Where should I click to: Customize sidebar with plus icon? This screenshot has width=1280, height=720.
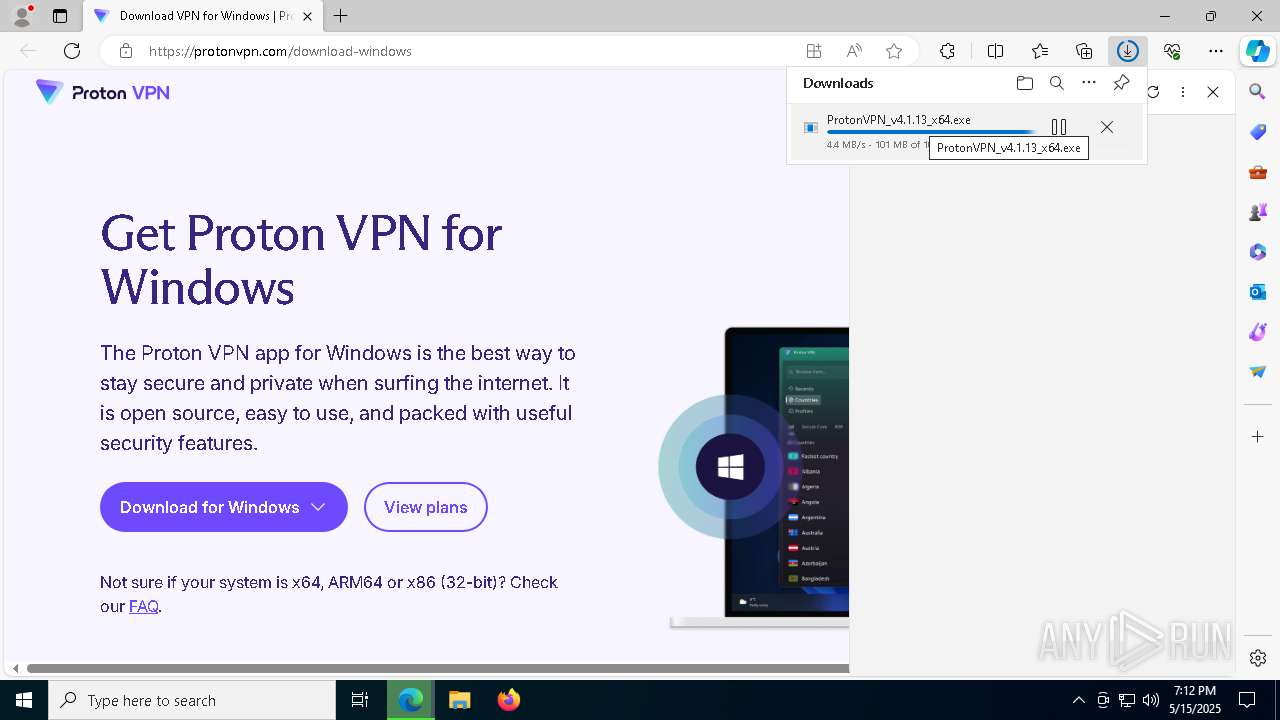(x=1258, y=437)
